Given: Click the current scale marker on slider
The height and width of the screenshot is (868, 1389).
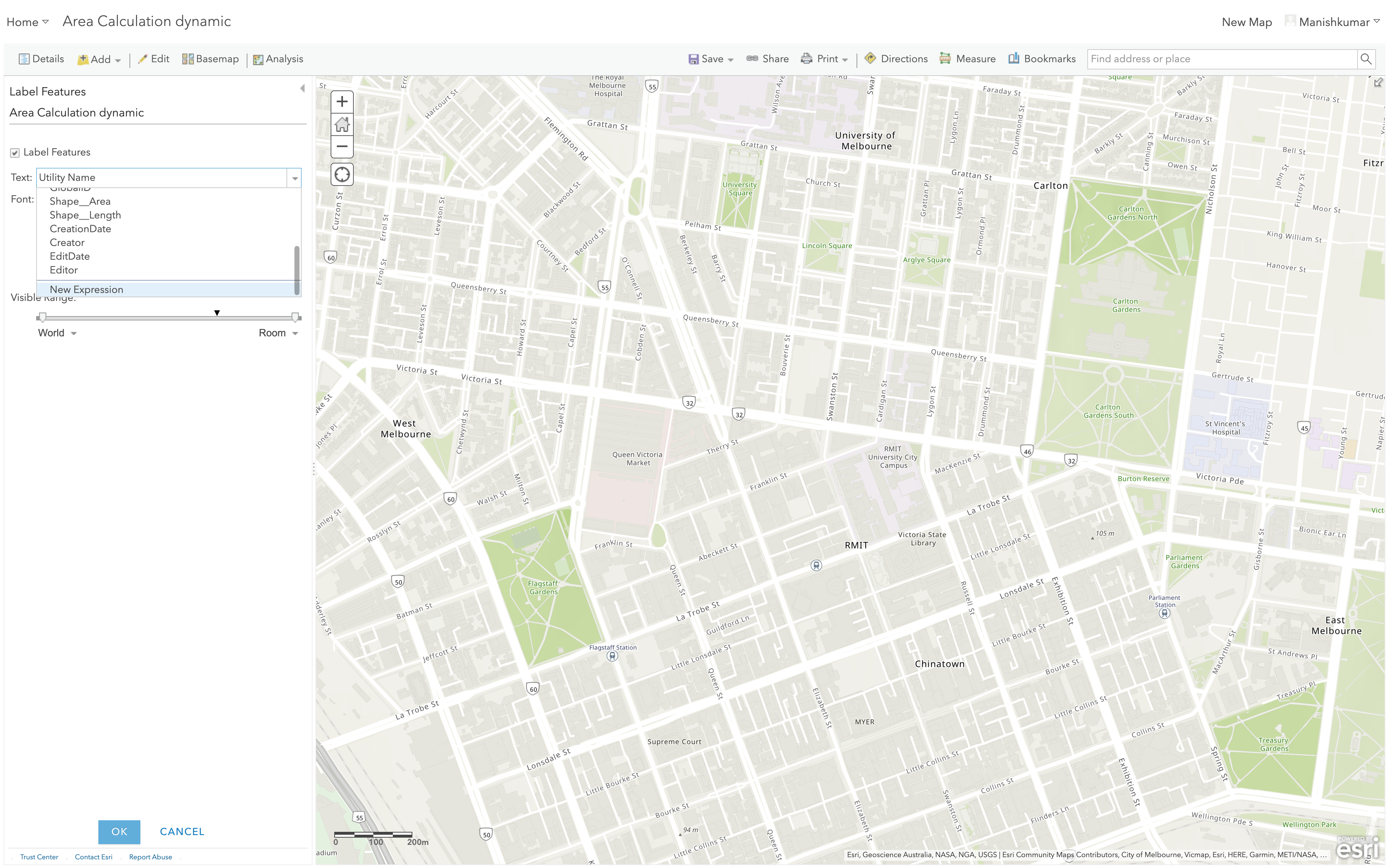Looking at the screenshot, I should tap(217, 313).
